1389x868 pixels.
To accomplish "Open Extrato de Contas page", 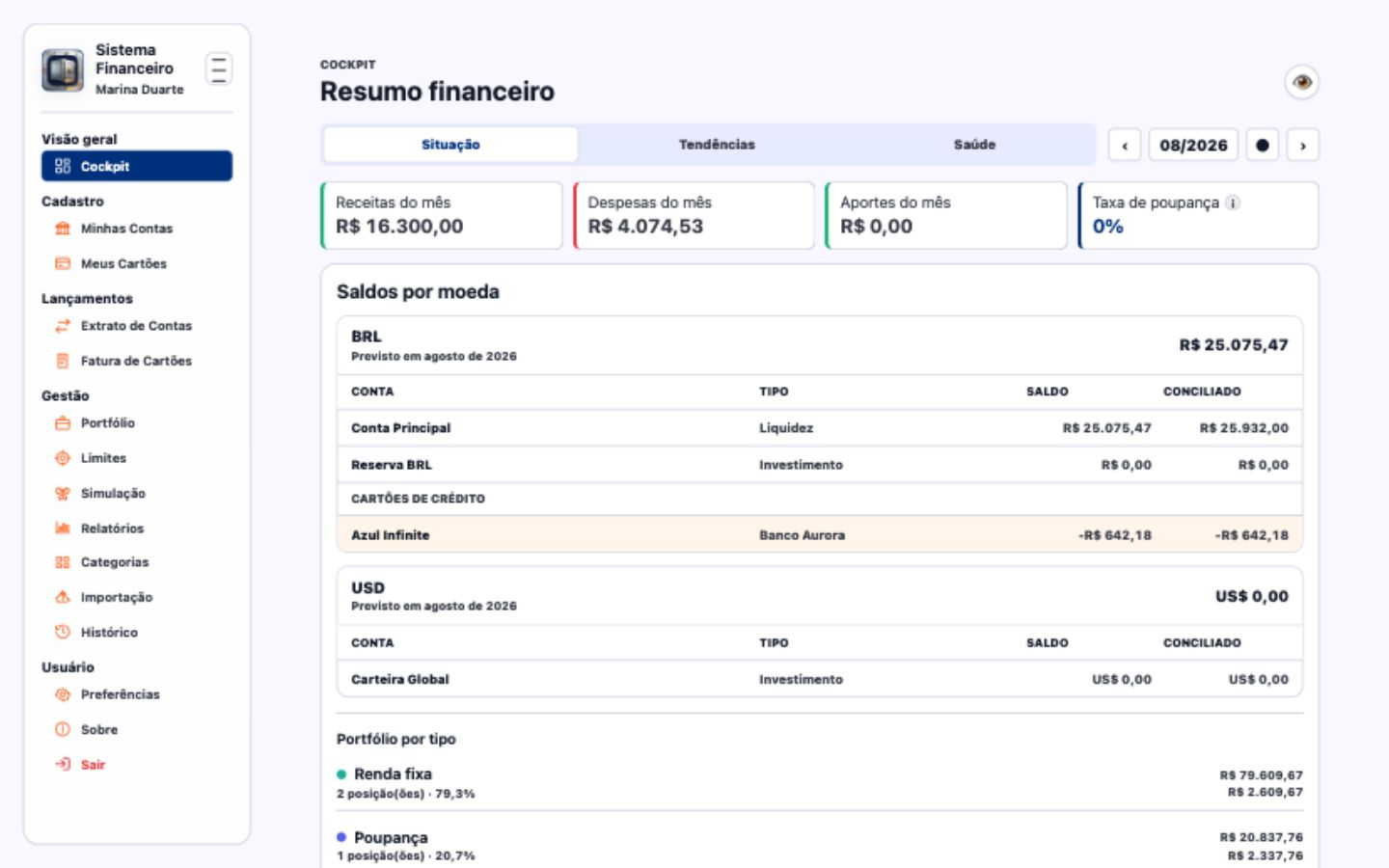I will tap(137, 326).
